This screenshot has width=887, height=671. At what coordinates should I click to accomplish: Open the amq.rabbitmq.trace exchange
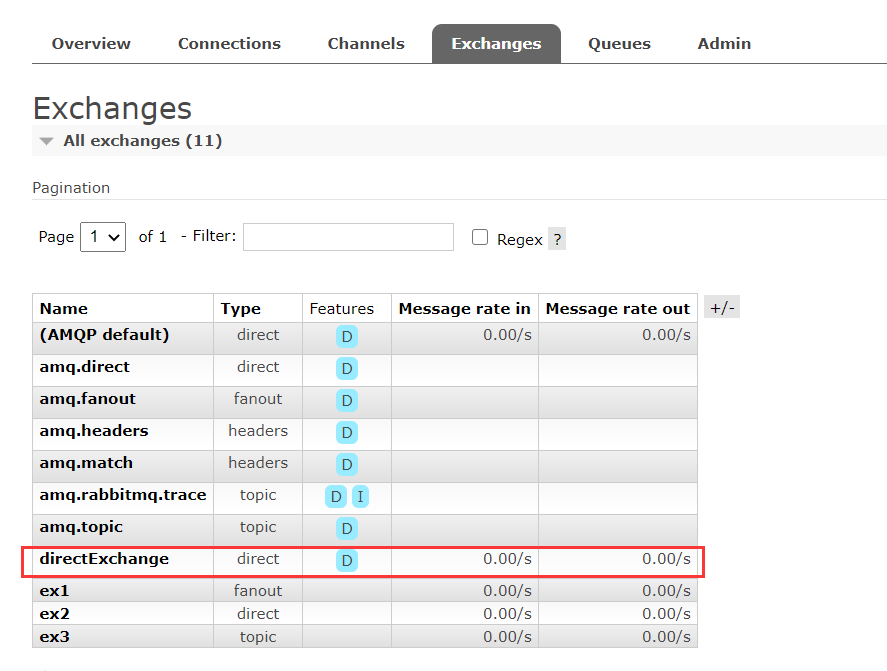click(123, 495)
